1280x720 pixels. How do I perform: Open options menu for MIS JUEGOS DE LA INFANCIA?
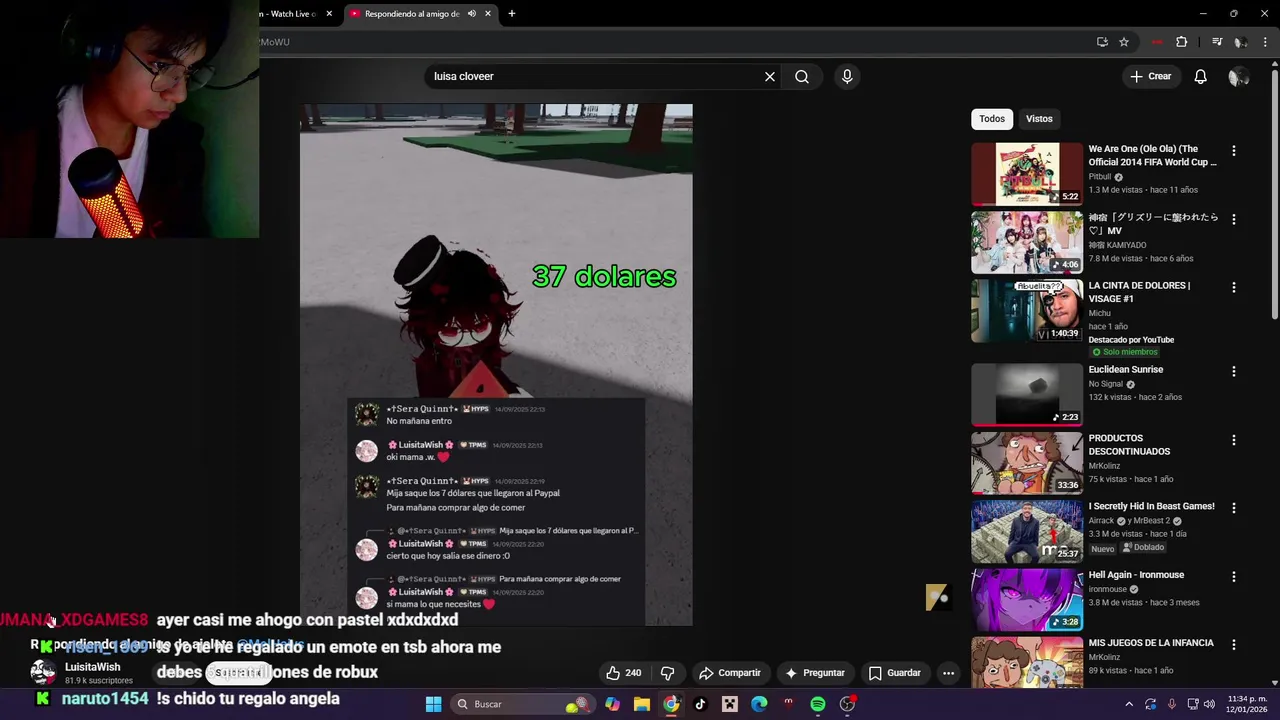click(1233, 646)
